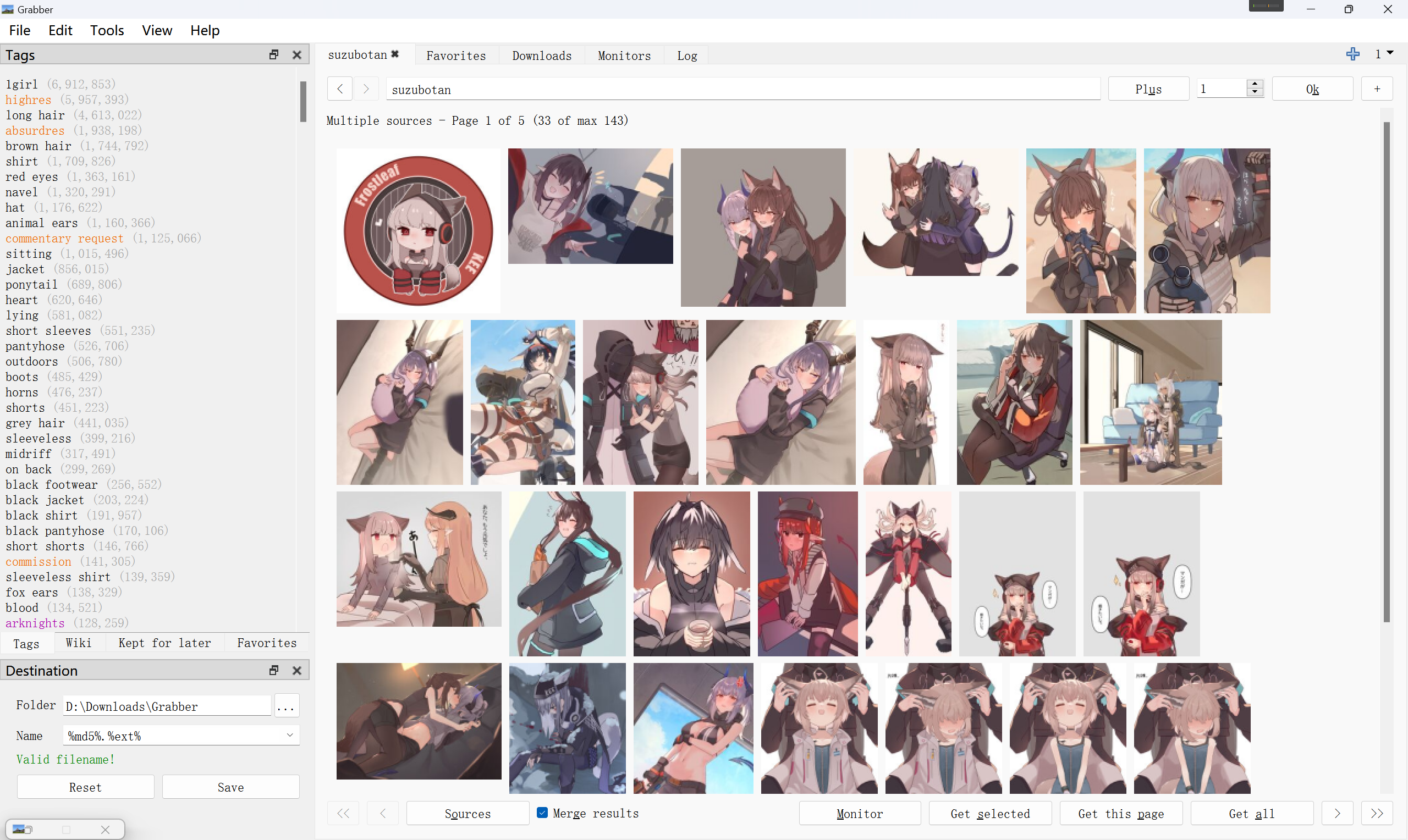Go to the next results page
Viewport: 1408px width, 840px height.
coord(1337,814)
